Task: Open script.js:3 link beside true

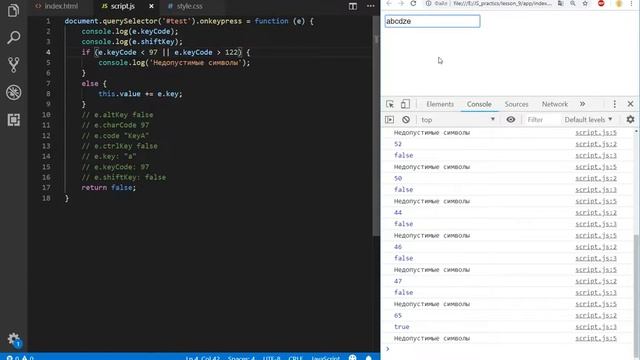Action: pyautogui.click(x=596, y=327)
